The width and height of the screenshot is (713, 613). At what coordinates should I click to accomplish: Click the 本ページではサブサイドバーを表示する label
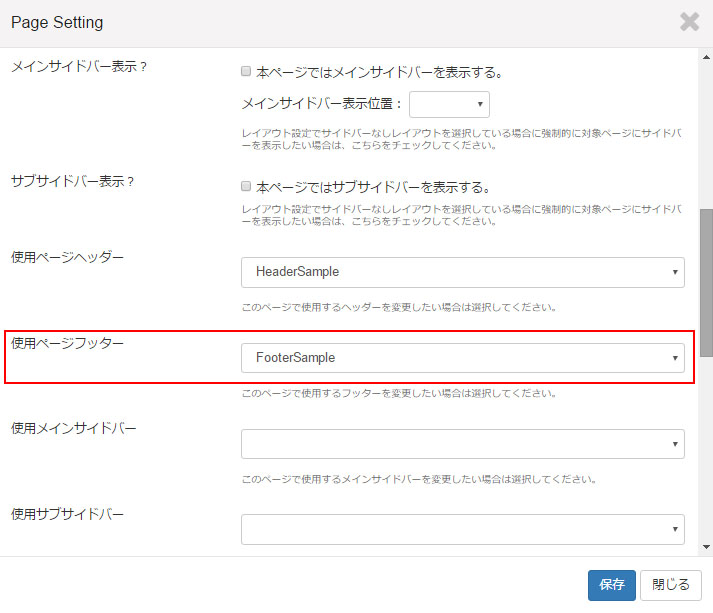pos(373,187)
